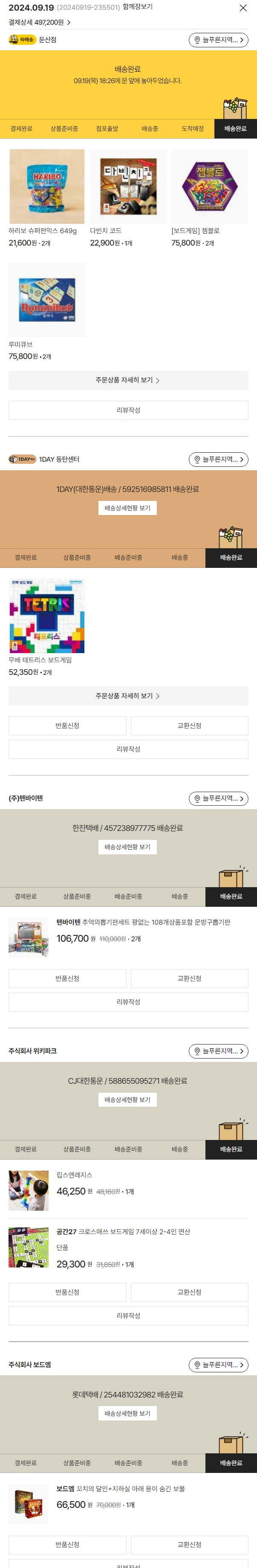
Task: Expand 결제상세 497,200원 payment details
Action: (x=40, y=23)
